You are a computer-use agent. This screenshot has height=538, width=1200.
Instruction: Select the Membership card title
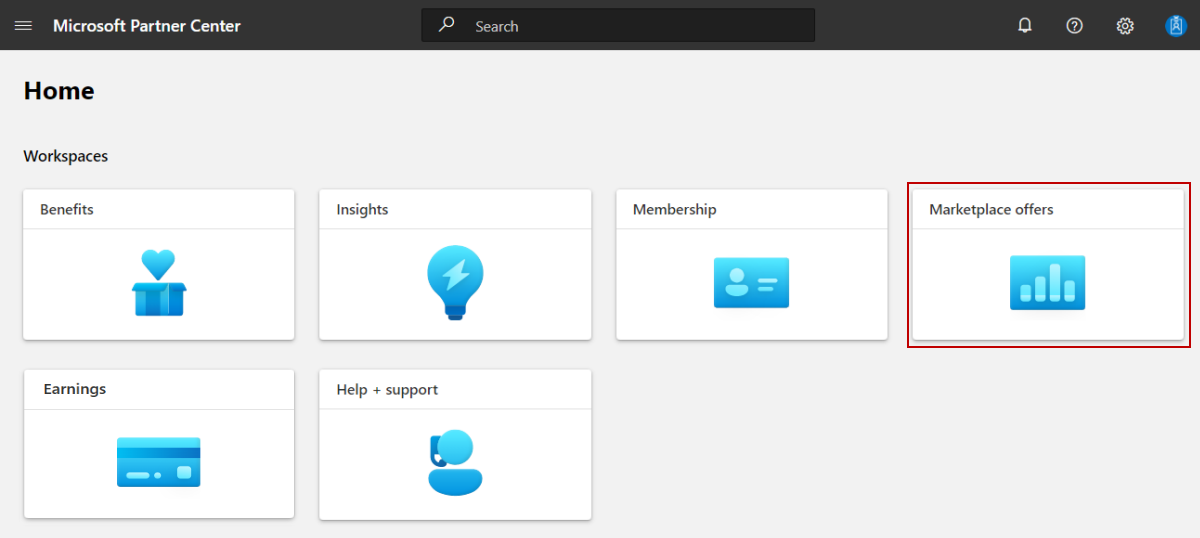coord(674,210)
